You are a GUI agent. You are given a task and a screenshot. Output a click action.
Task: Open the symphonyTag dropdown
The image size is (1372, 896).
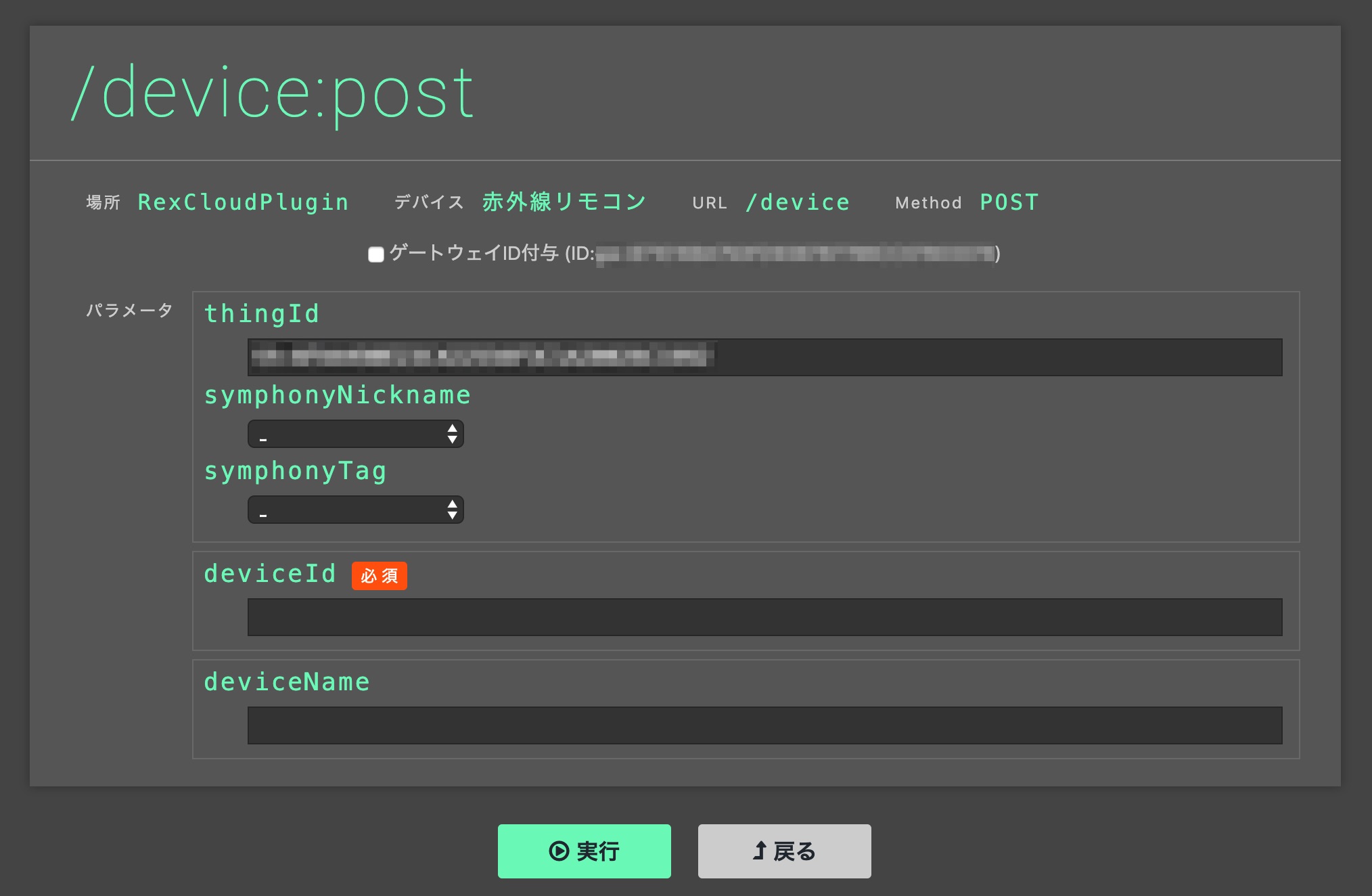tap(356, 510)
